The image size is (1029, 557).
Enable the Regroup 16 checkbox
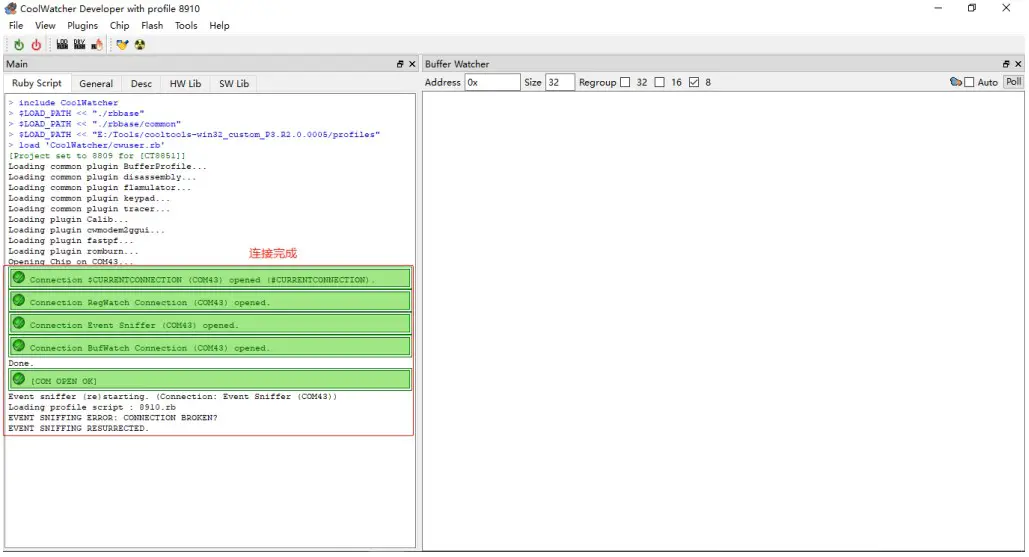point(659,82)
